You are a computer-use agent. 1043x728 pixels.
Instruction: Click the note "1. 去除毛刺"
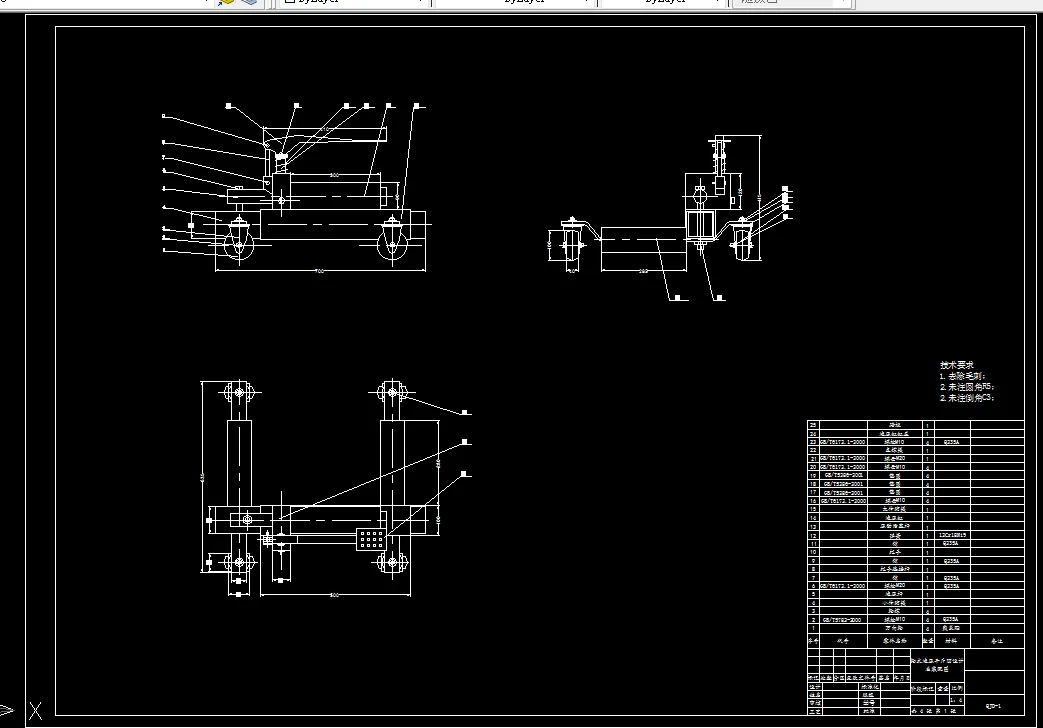[x=961, y=376]
